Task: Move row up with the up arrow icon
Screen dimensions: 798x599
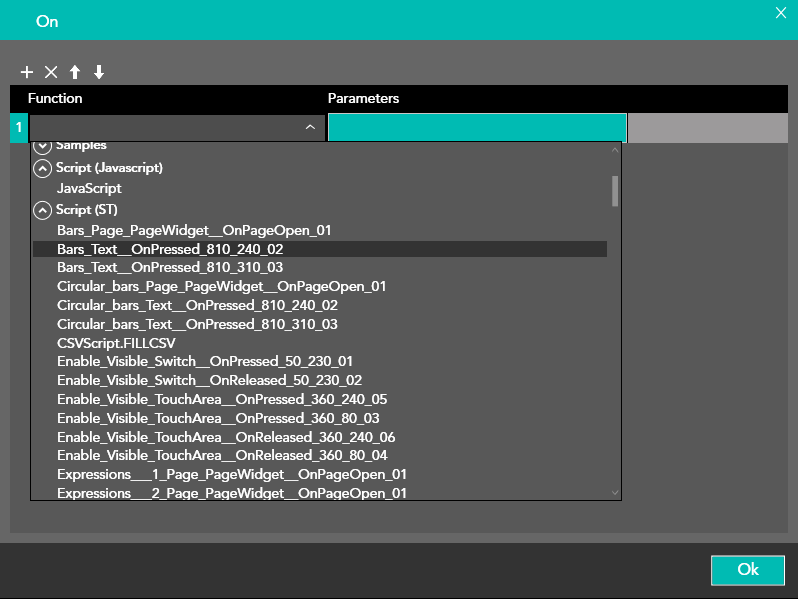Action: pos(75,72)
